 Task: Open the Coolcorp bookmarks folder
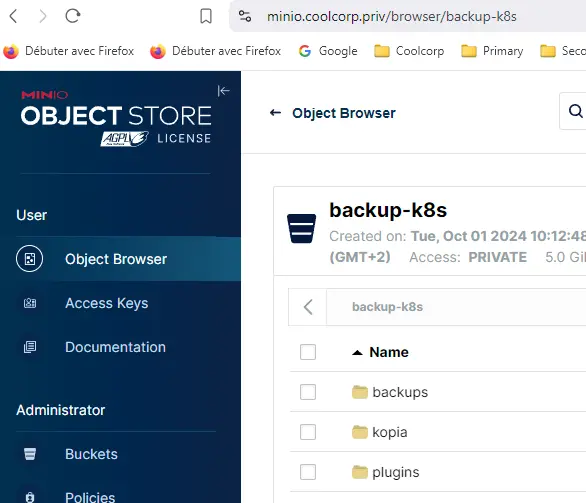(x=409, y=51)
